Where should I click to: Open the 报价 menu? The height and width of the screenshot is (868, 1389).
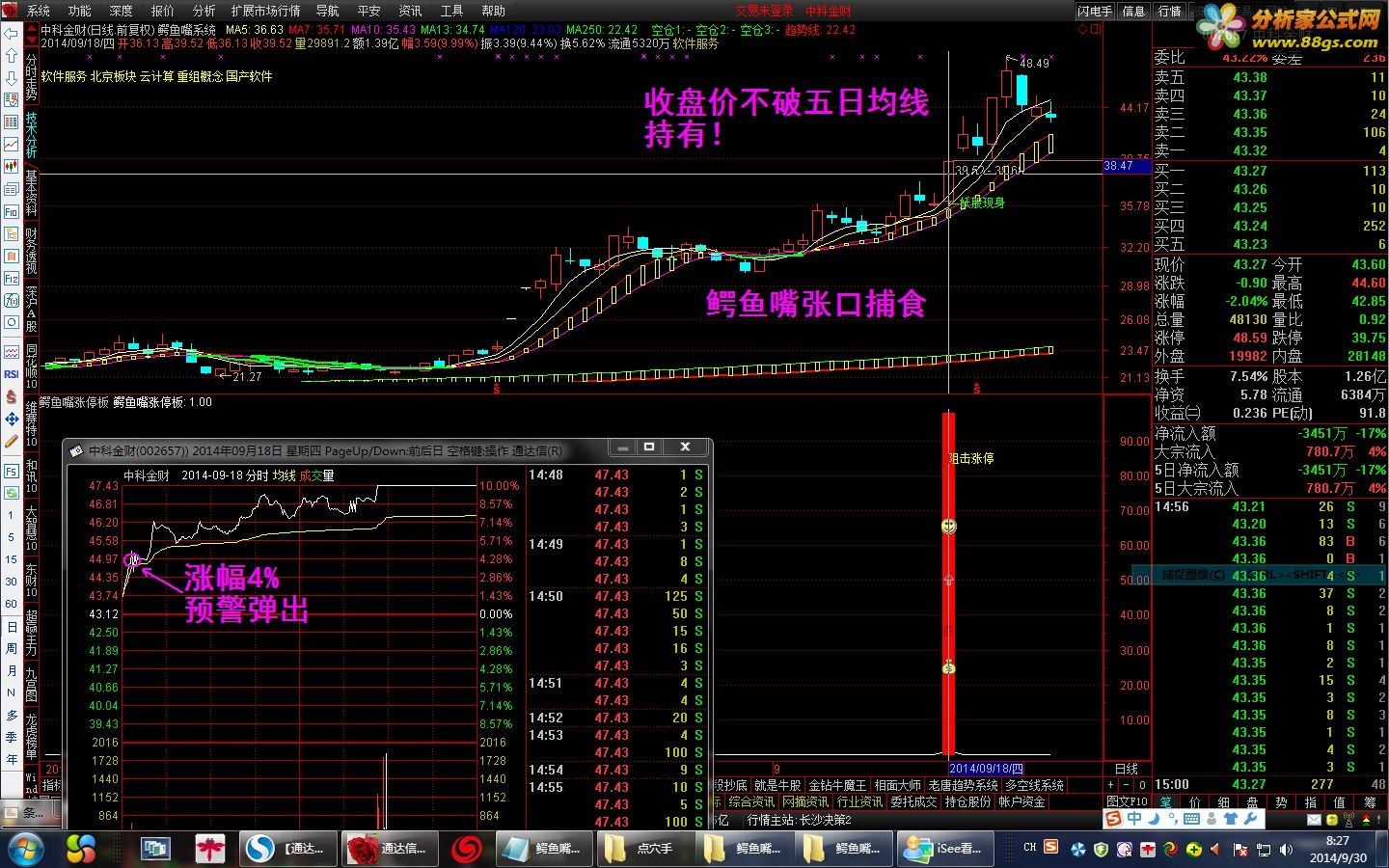(163, 11)
